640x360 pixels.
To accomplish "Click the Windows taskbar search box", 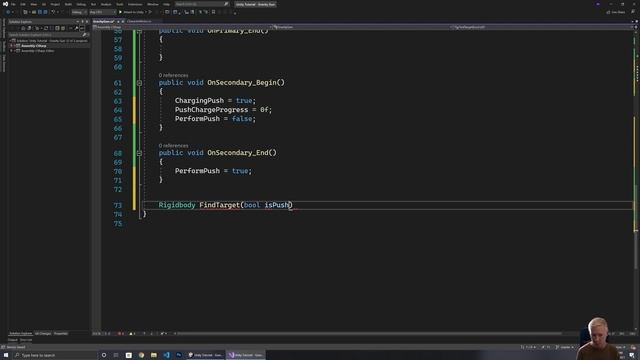I will point(55,355).
